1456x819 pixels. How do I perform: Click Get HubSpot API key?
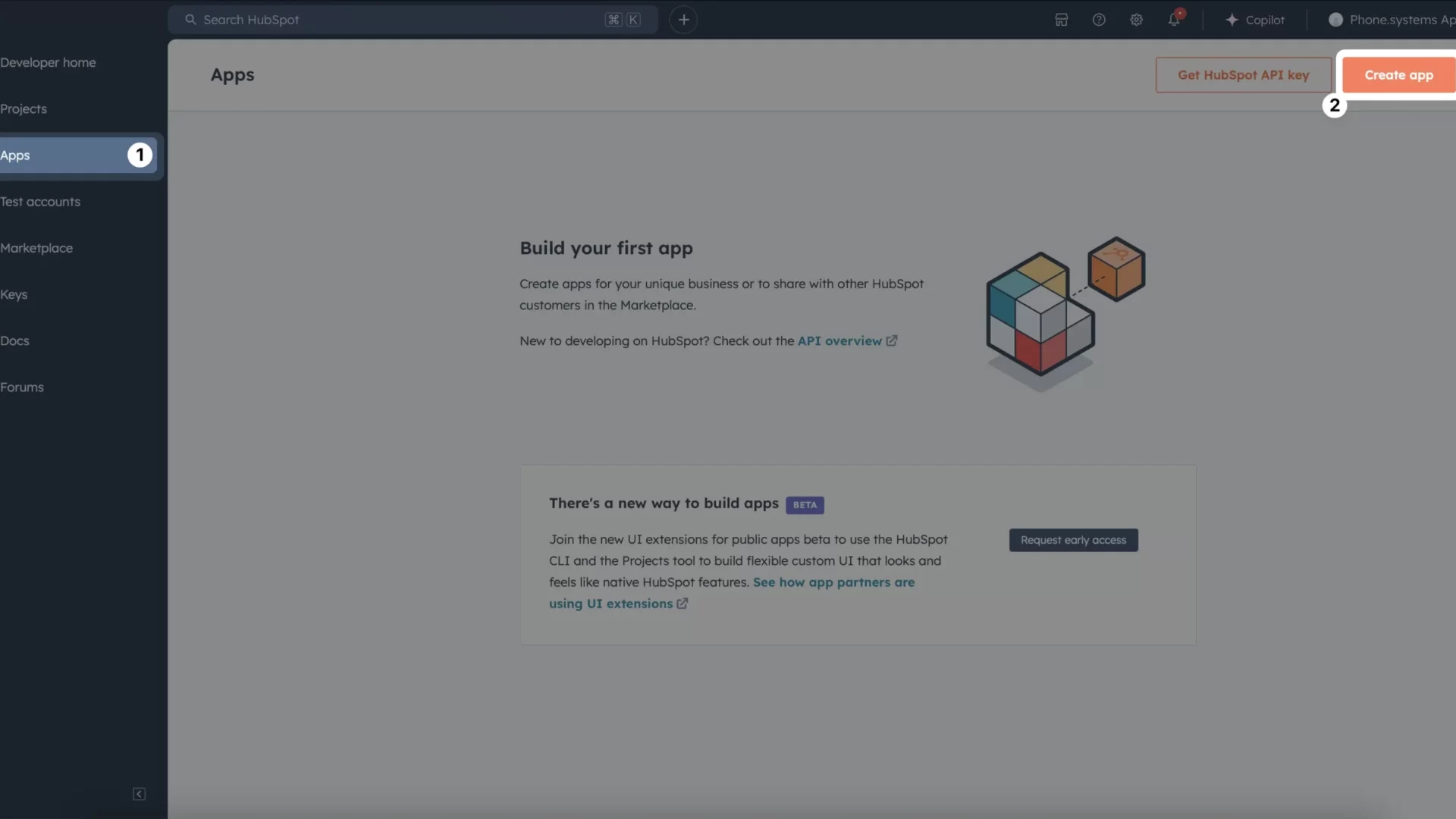coord(1243,74)
